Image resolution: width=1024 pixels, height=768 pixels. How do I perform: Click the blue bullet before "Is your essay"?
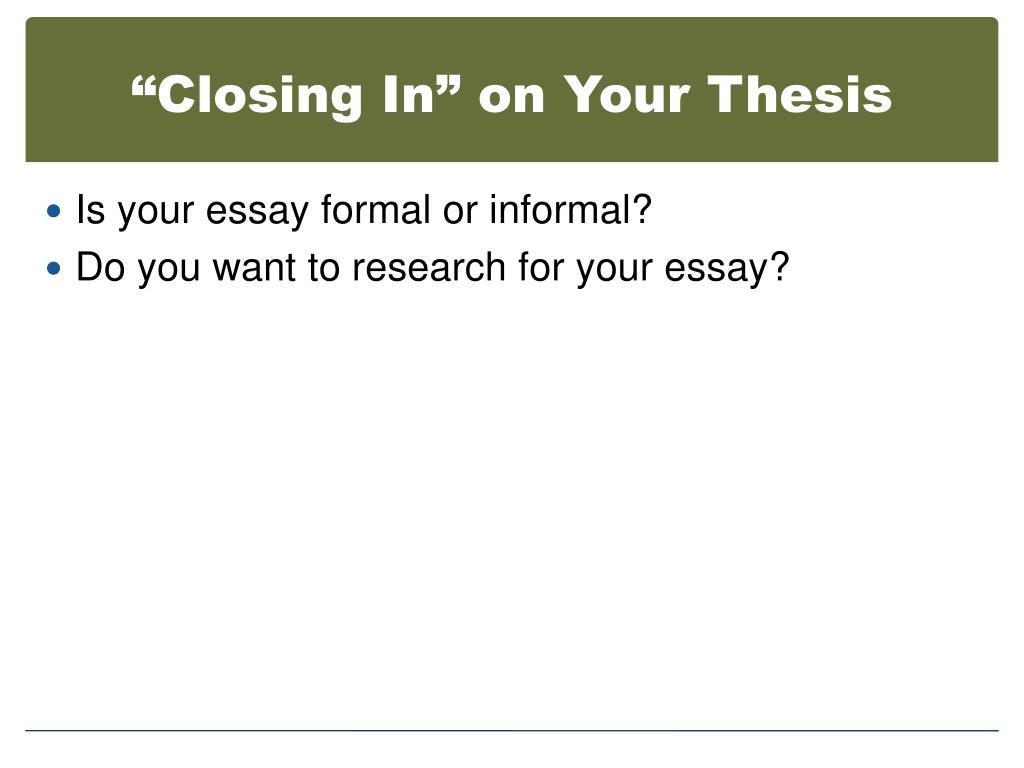54,211
